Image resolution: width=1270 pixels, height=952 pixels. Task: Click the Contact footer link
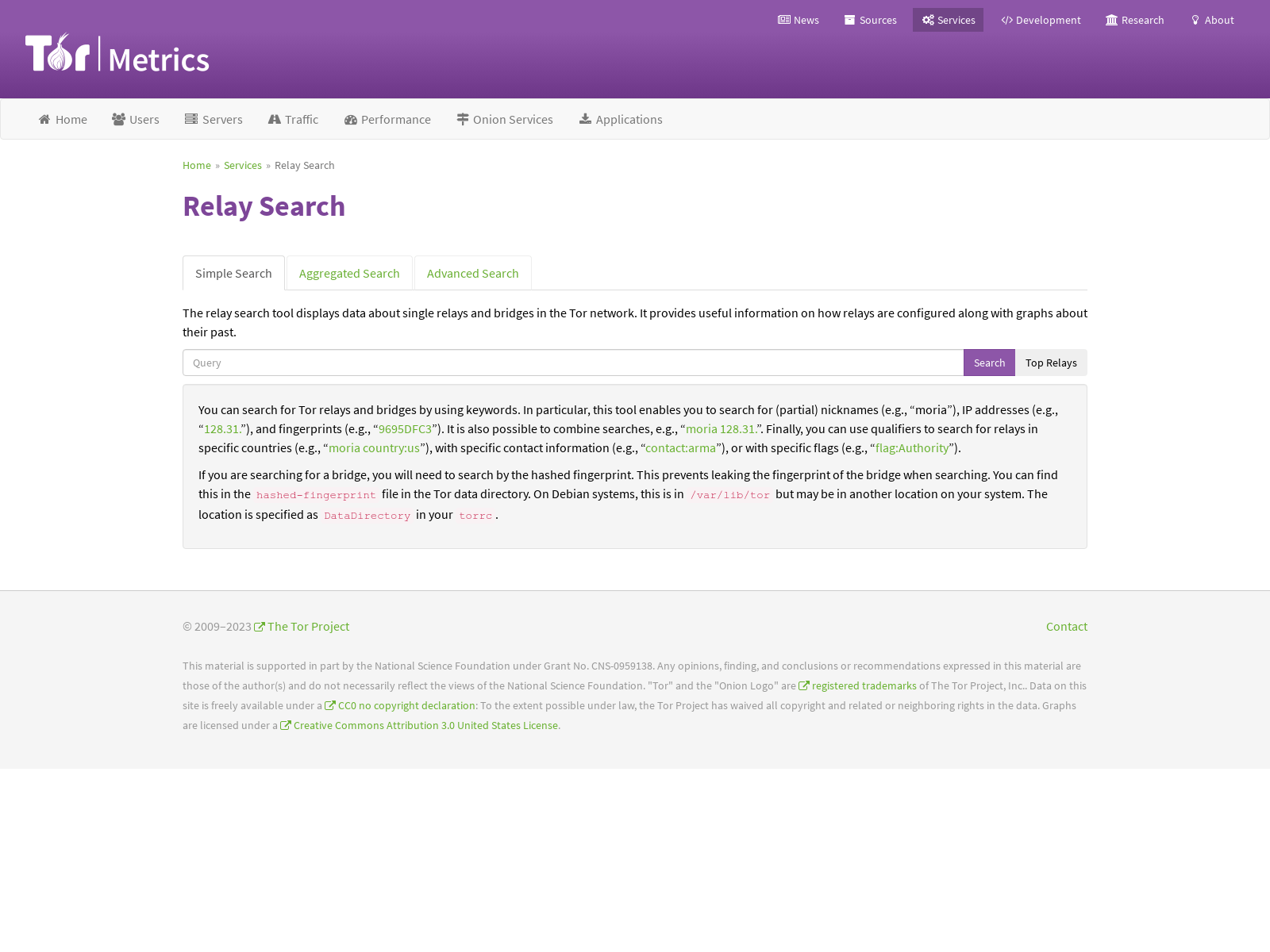[x=1067, y=627]
